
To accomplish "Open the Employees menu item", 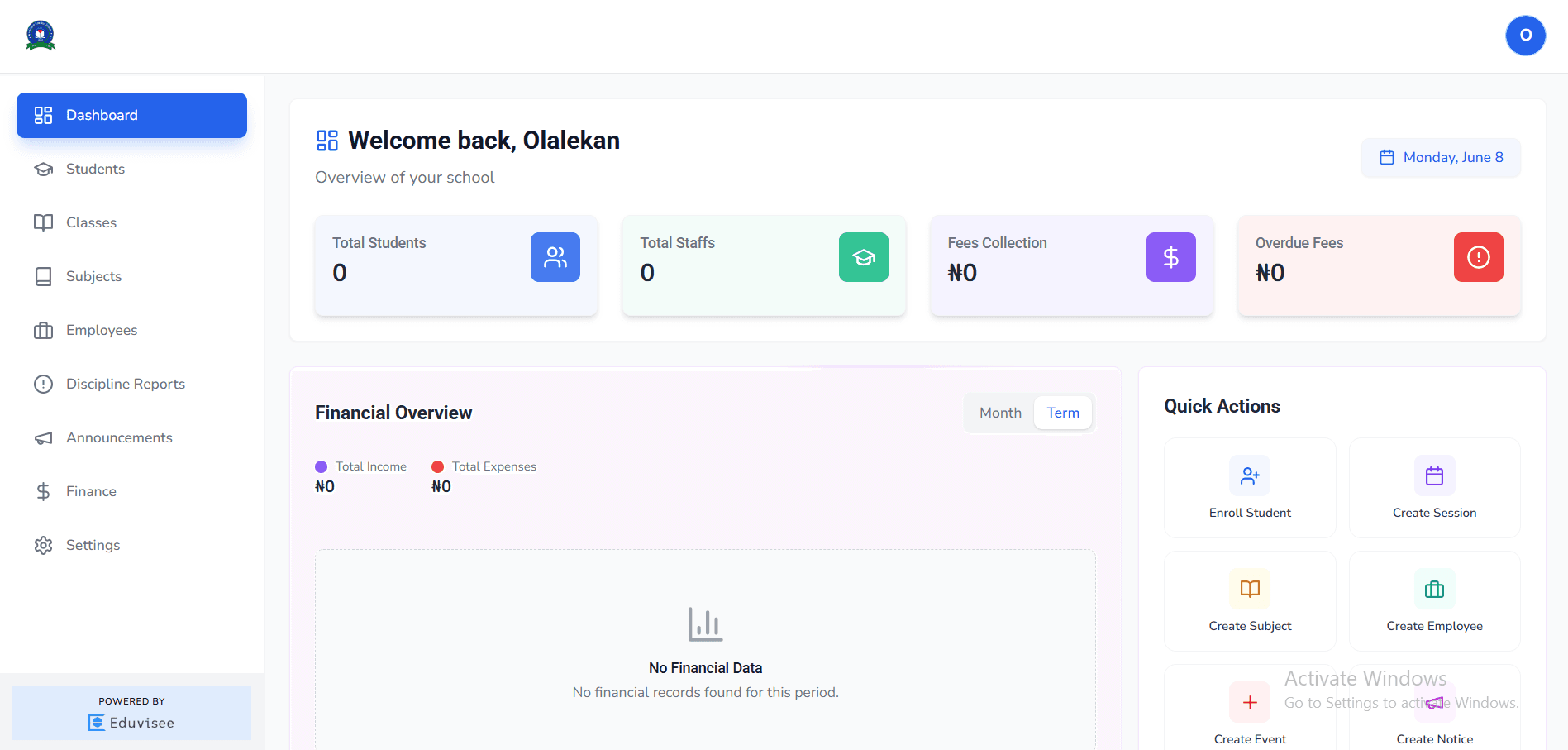I will (x=131, y=330).
